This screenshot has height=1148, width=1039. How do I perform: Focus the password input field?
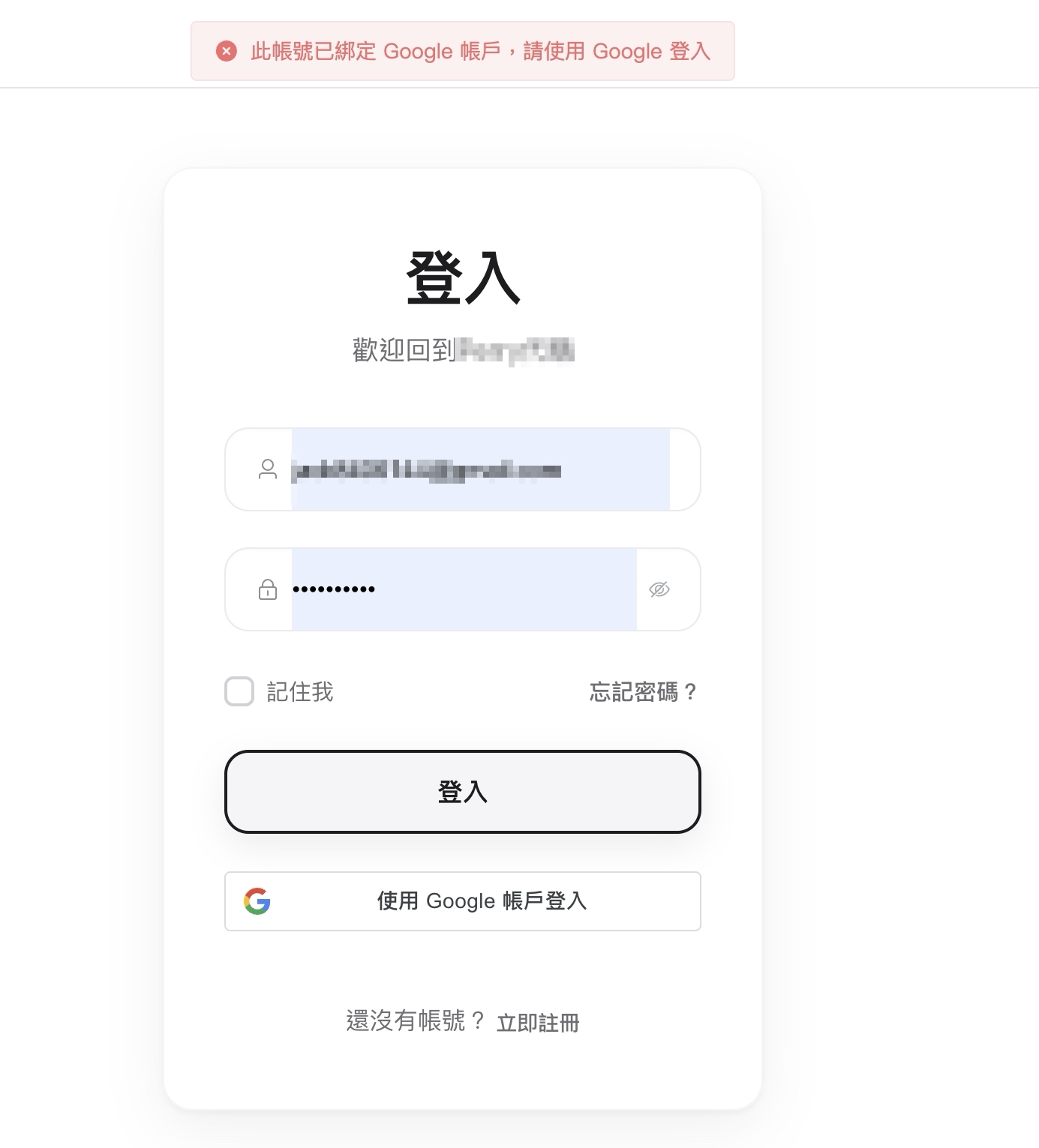[x=464, y=589]
